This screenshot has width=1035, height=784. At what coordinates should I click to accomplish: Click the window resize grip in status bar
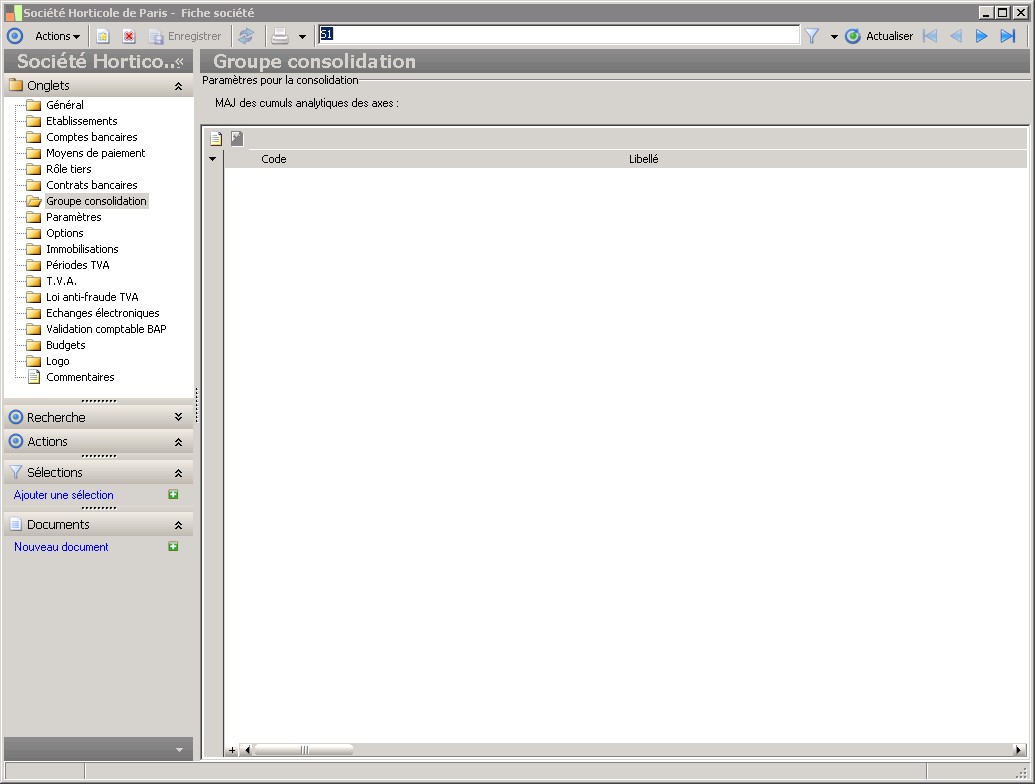pos(1022,771)
